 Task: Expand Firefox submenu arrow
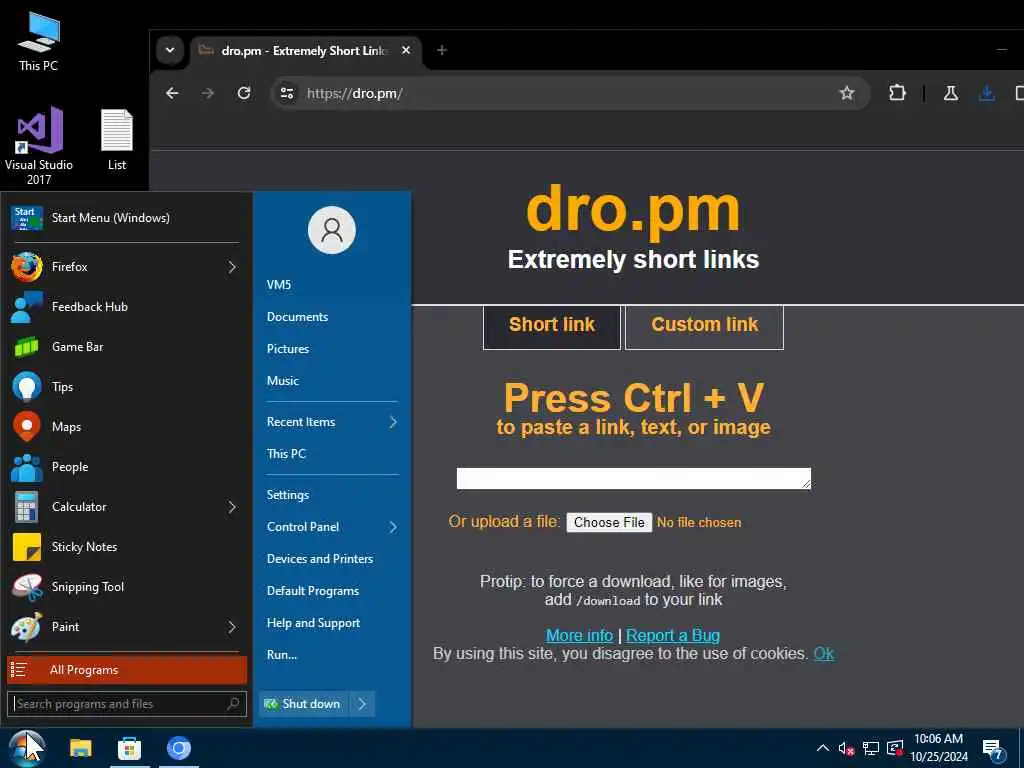(232, 266)
